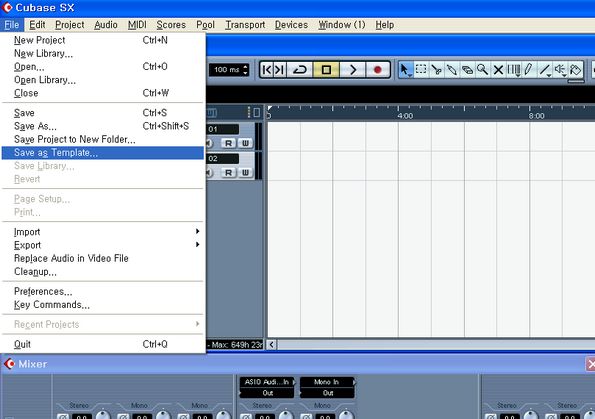Select the Object Selection arrow tool
The width and height of the screenshot is (595, 419).
click(x=405, y=70)
